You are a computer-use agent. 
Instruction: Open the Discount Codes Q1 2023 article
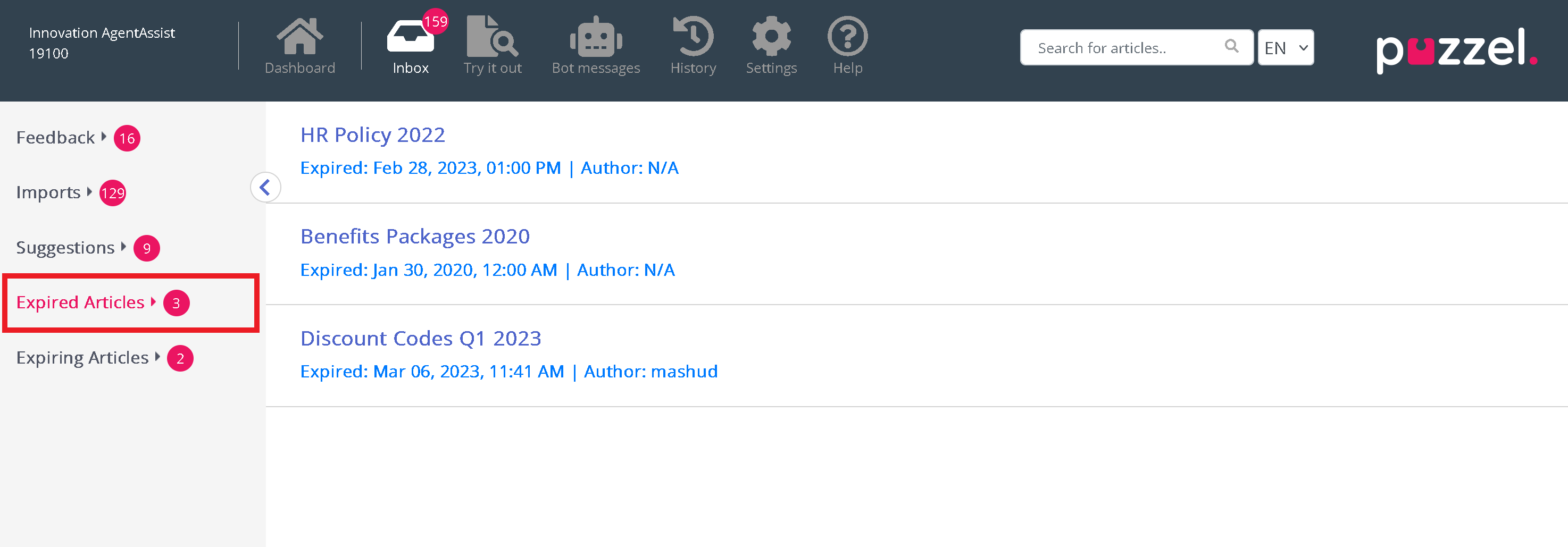click(421, 338)
